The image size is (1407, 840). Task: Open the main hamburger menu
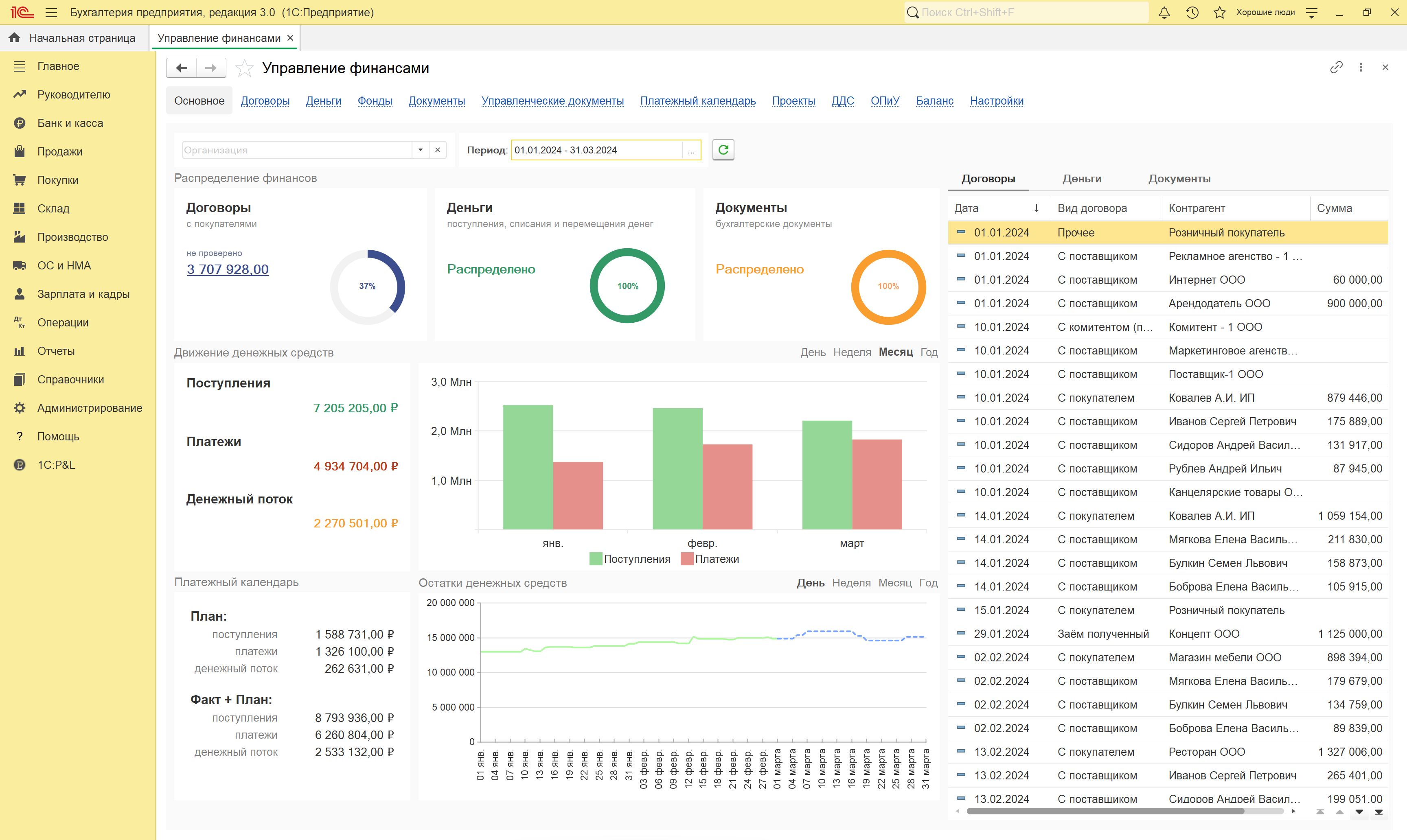click(x=51, y=13)
